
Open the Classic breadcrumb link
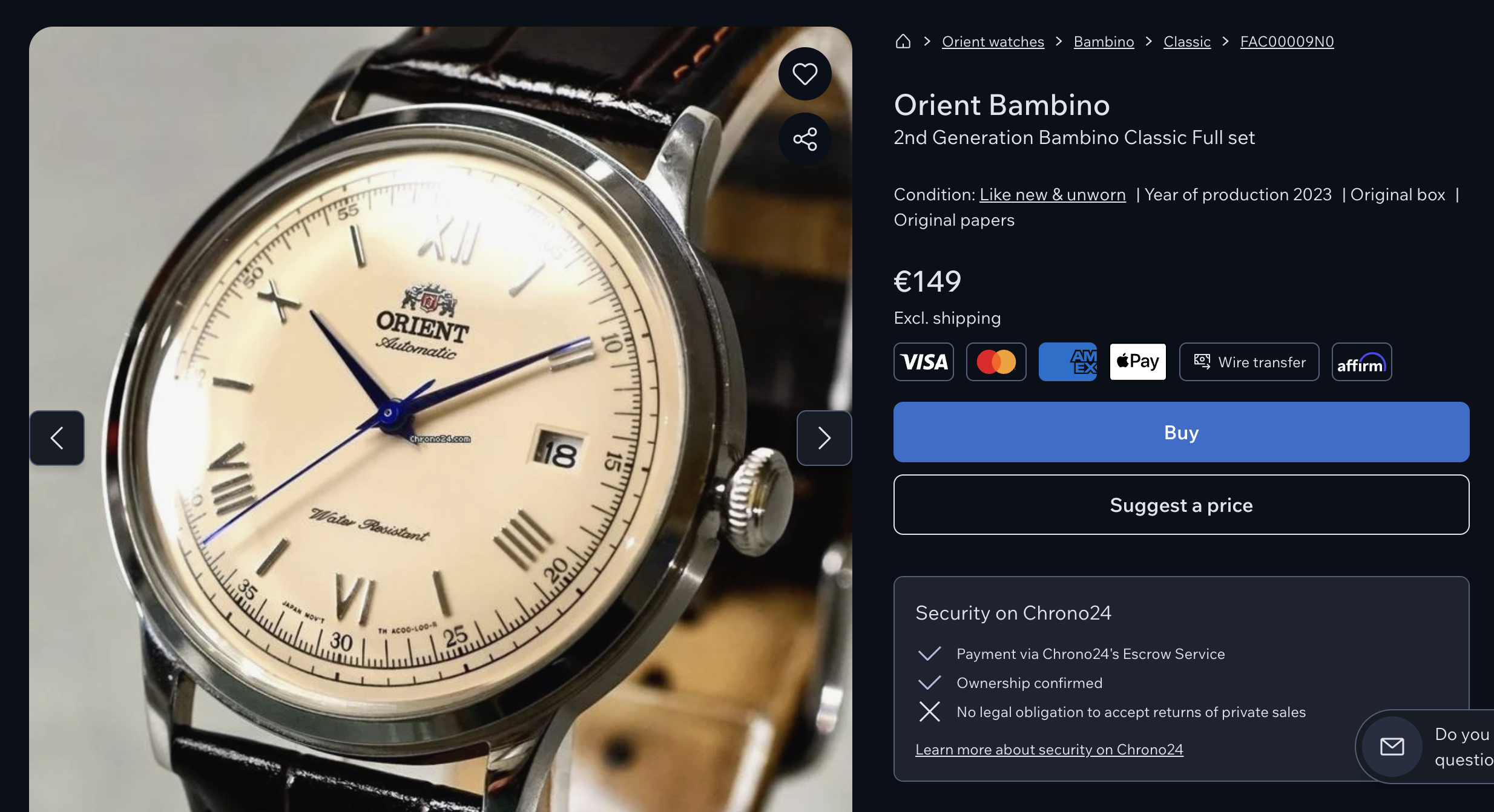[x=1186, y=41]
